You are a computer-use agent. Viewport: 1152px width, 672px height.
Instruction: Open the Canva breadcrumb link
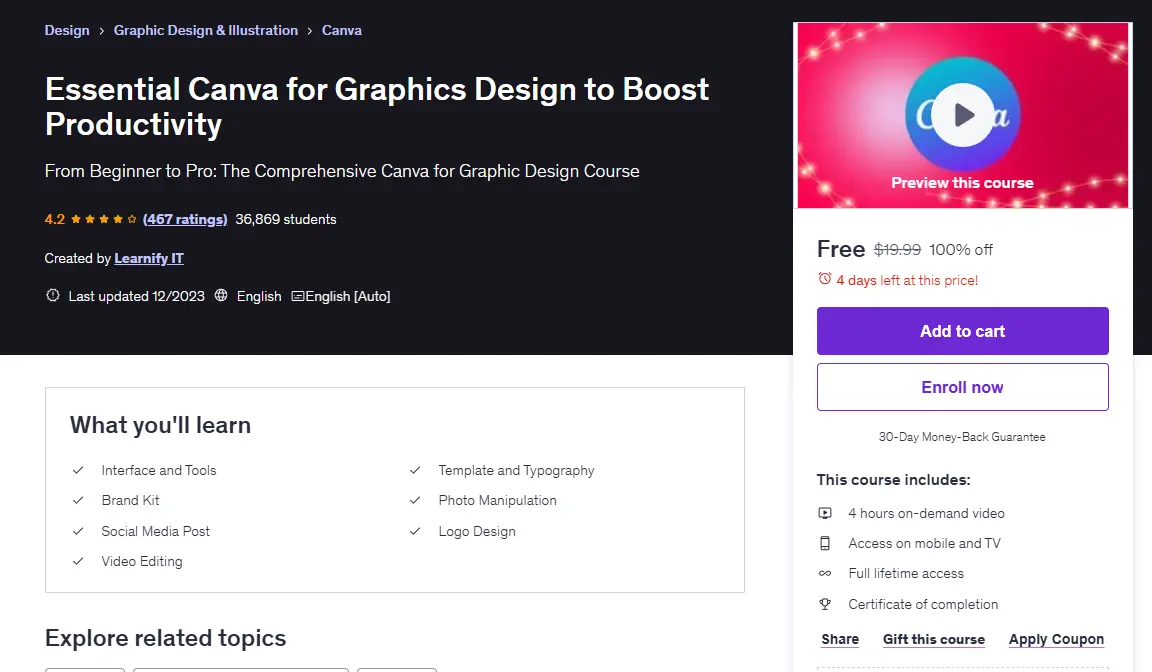pyautogui.click(x=342, y=30)
